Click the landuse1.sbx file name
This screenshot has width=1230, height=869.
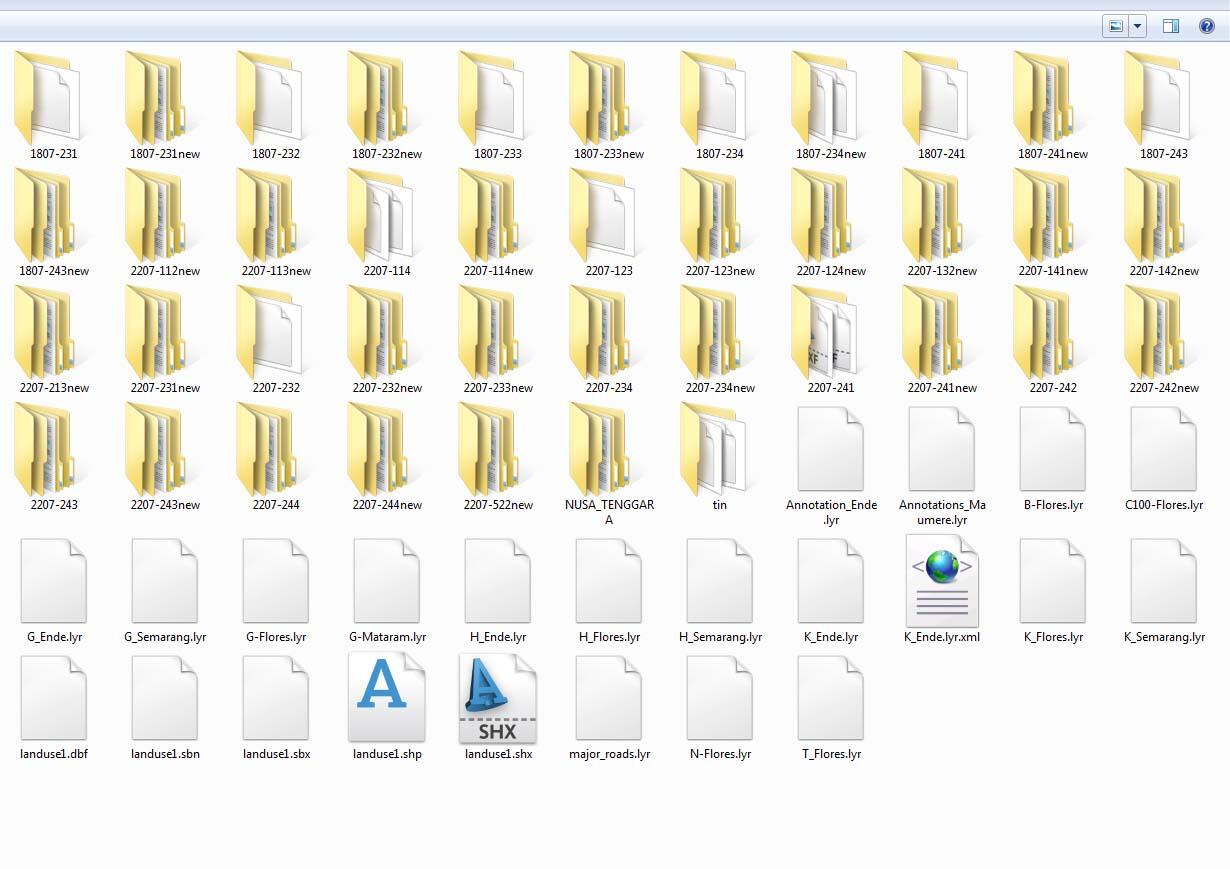click(x=276, y=754)
